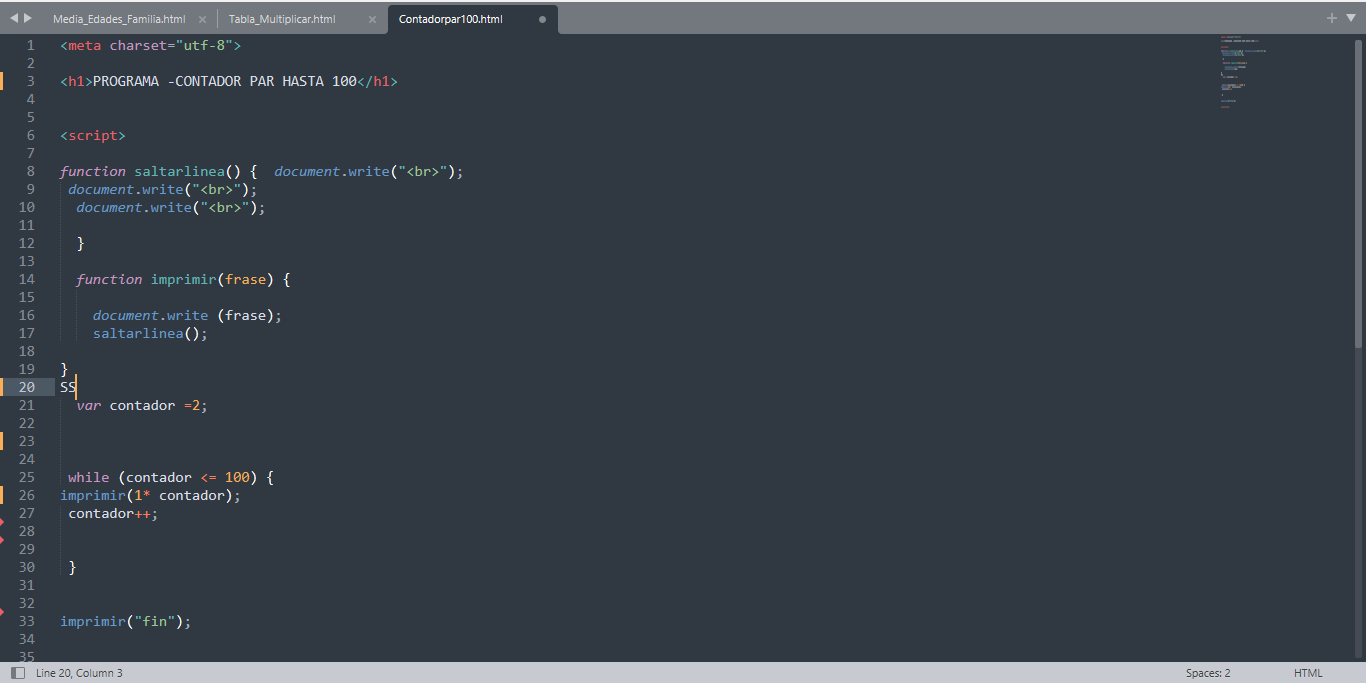Screen dimensions: 1366x683
Task: Click the var contador =2; line
Action: pos(142,405)
